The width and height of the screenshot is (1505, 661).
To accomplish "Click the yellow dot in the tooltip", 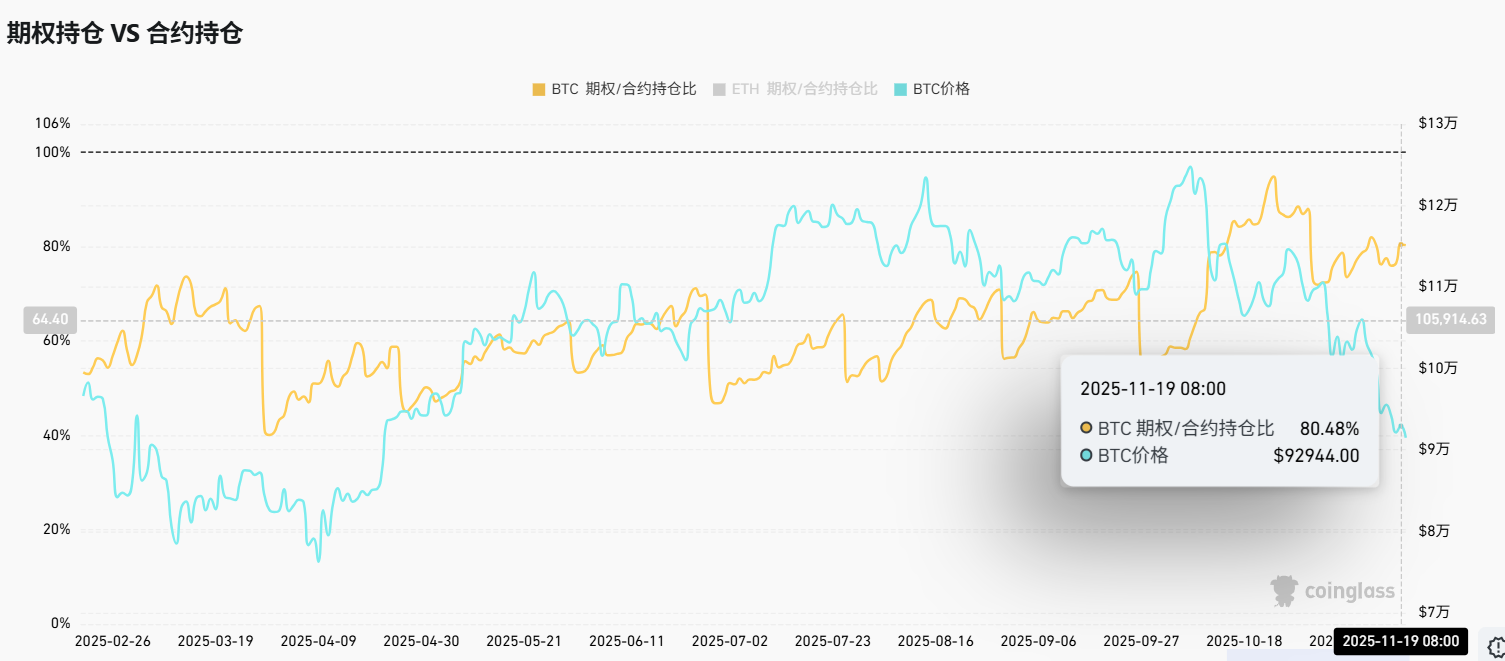I will (1086, 429).
